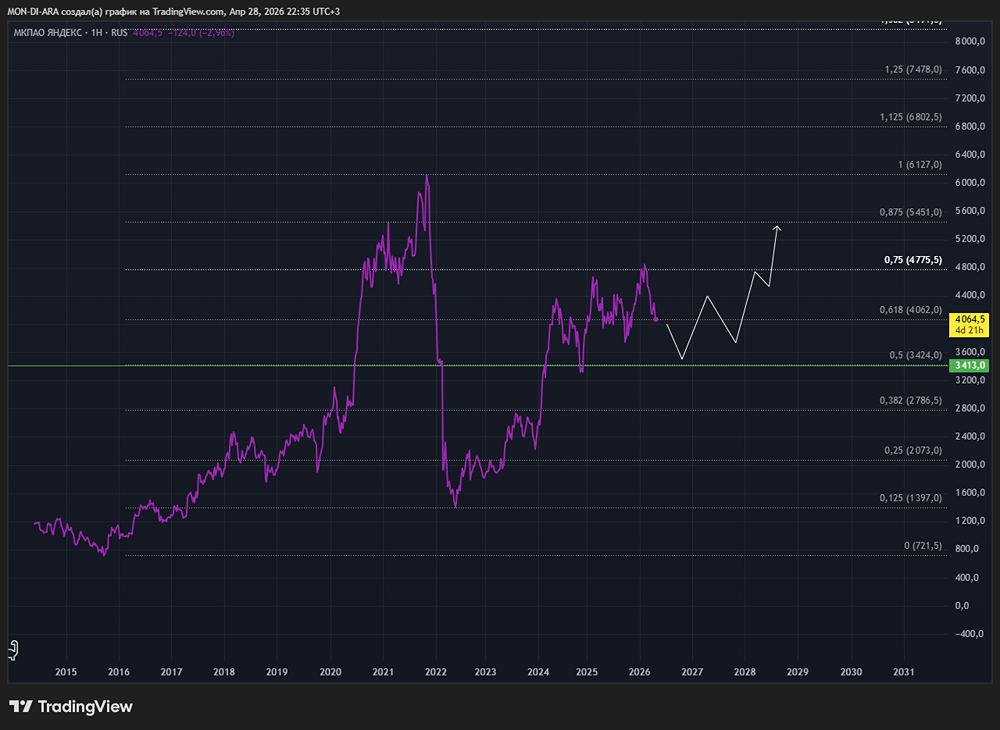
Task: Click the 2027 label on the time axis
Action: pyautogui.click(x=692, y=672)
